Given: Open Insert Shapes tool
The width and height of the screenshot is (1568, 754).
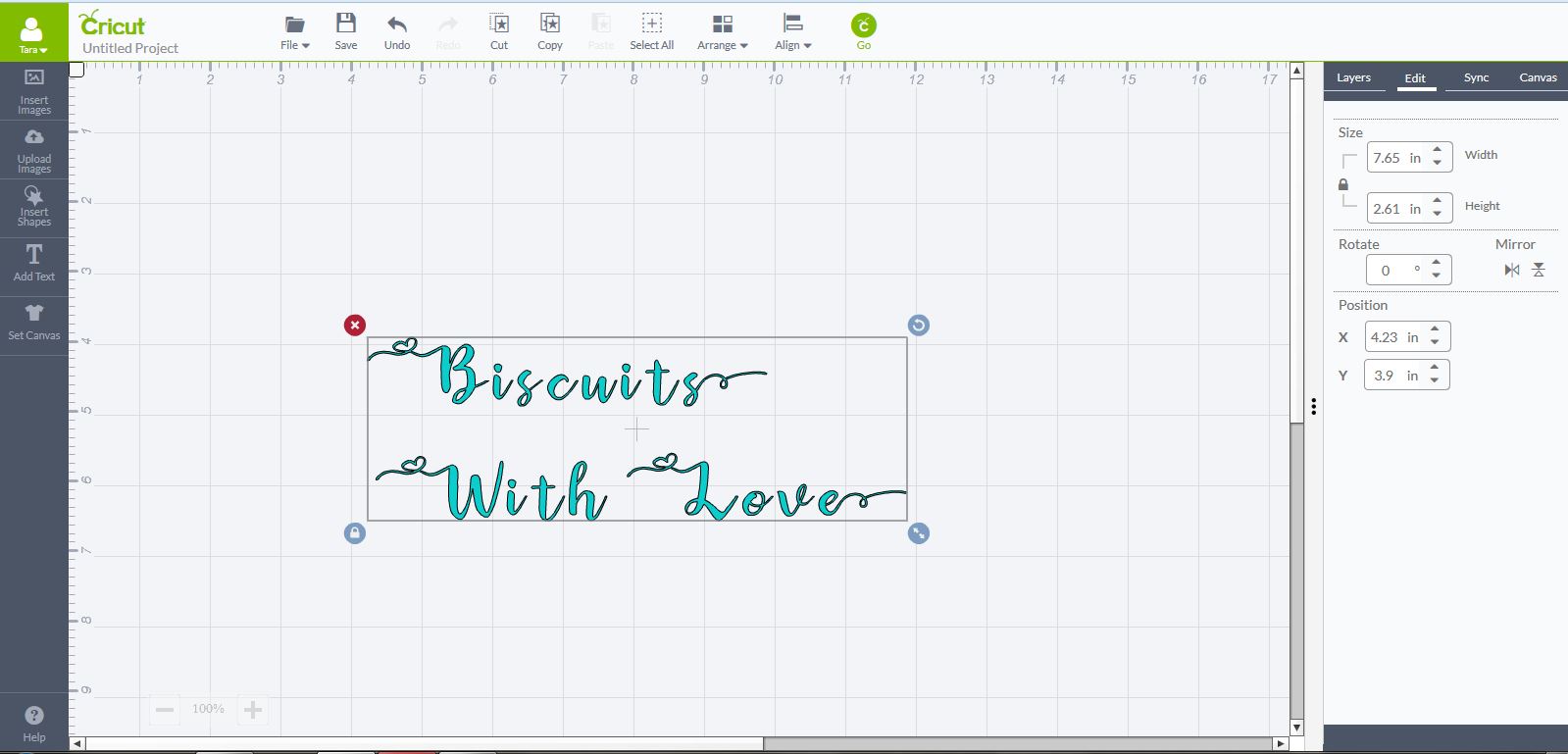Looking at the screenshot, I should tap(34, 207).
